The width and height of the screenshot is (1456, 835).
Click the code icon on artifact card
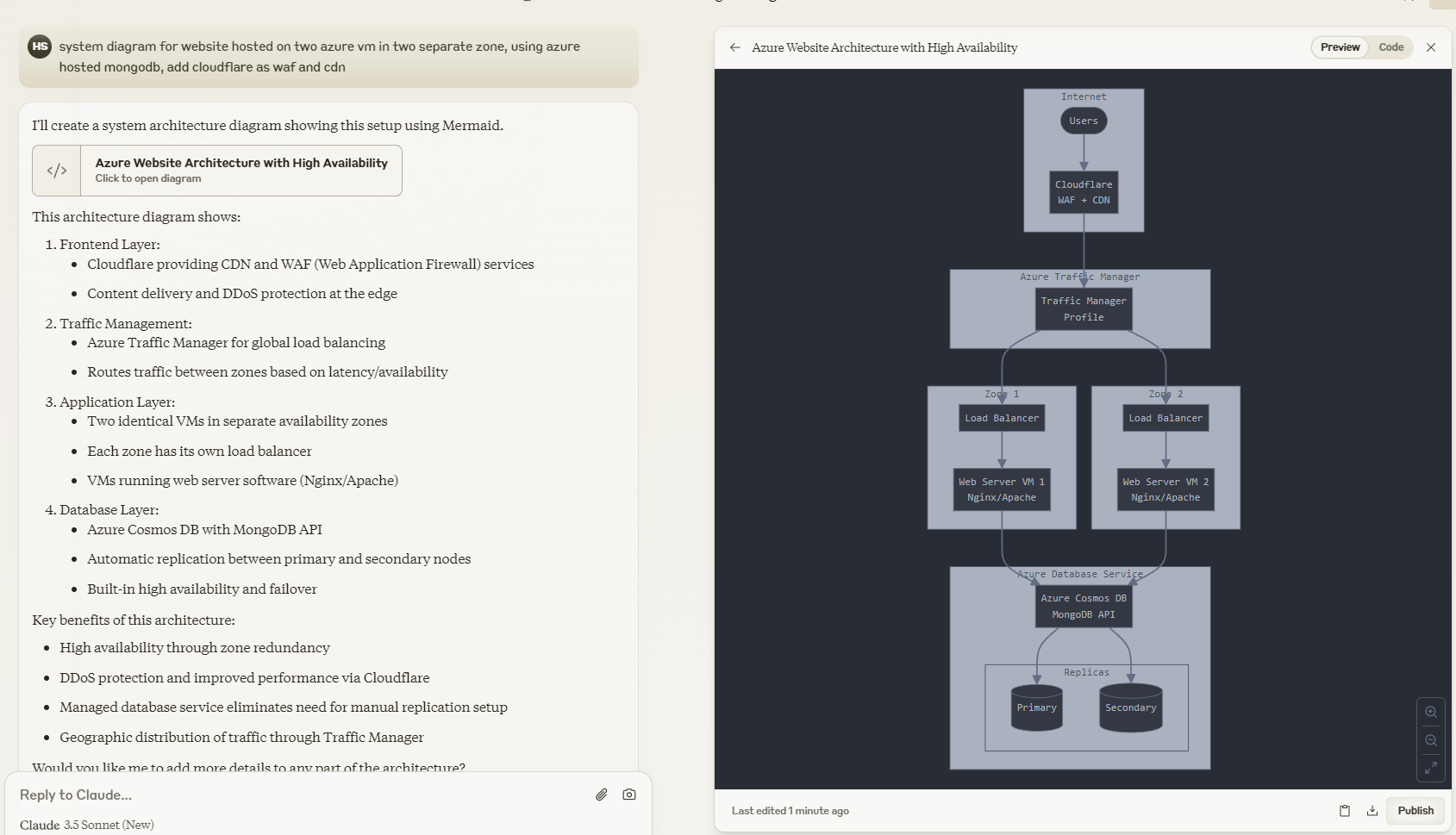point(57,171)
